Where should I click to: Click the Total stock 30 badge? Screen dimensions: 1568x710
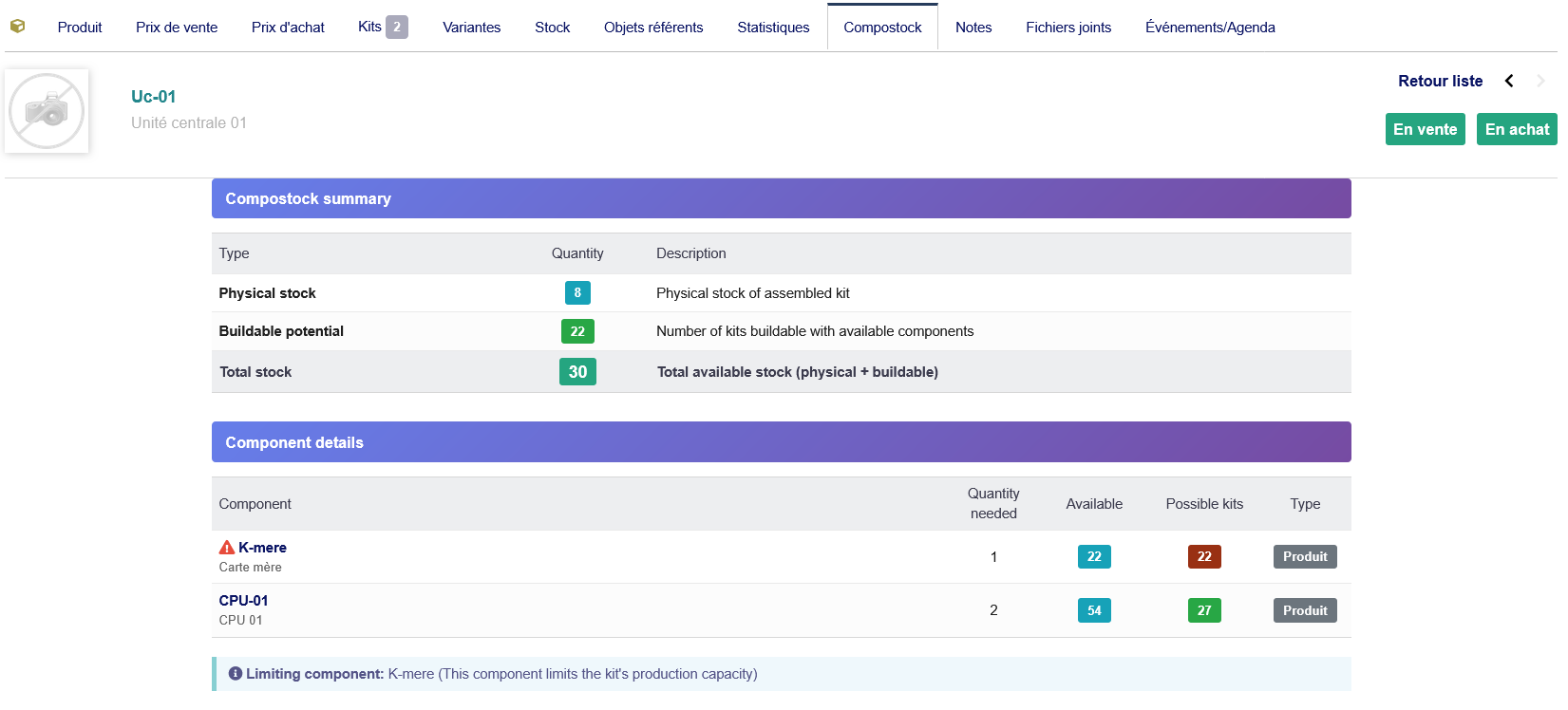pos(577,372)
